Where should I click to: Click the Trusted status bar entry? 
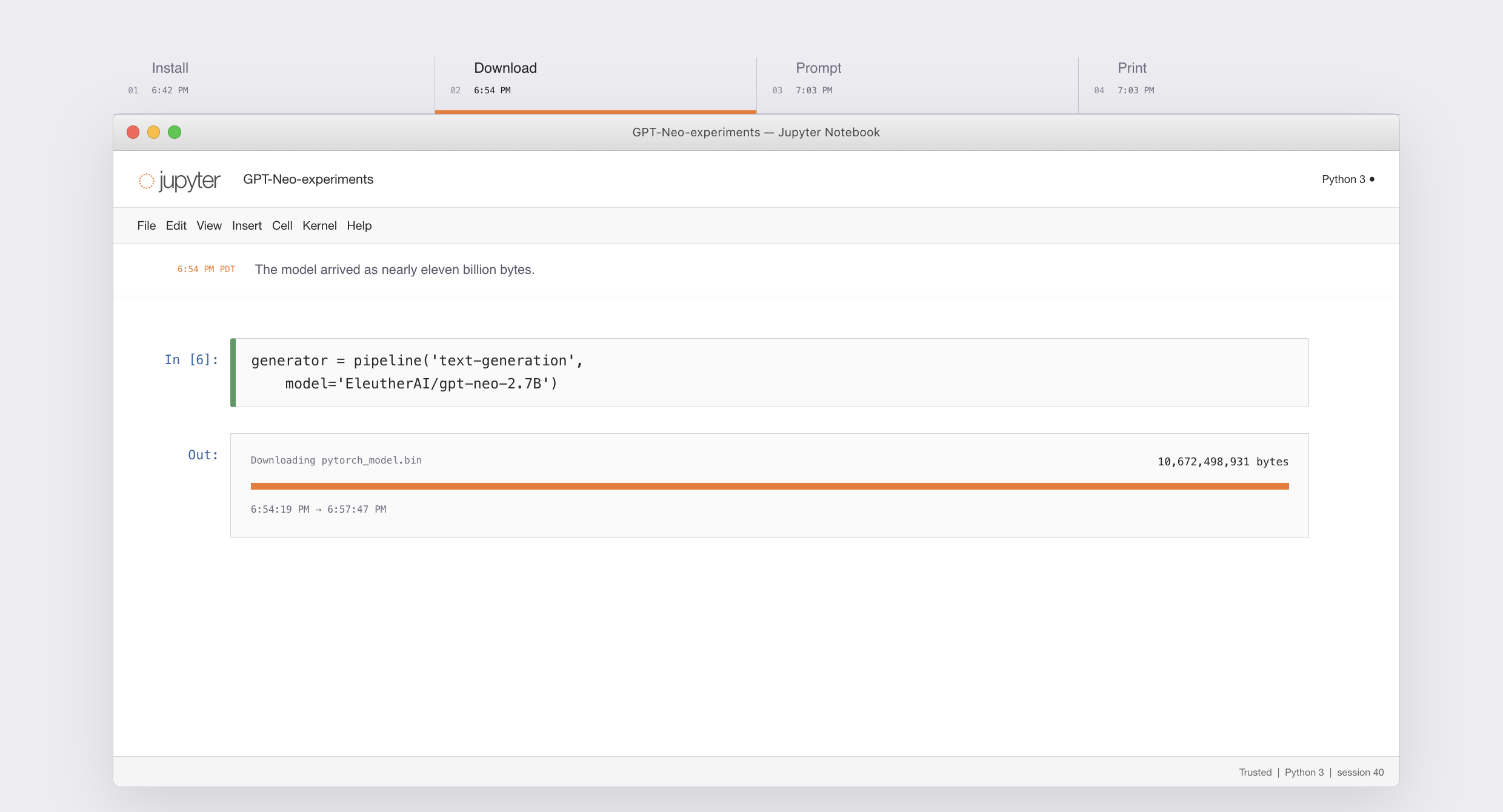tap(1255, 772)
